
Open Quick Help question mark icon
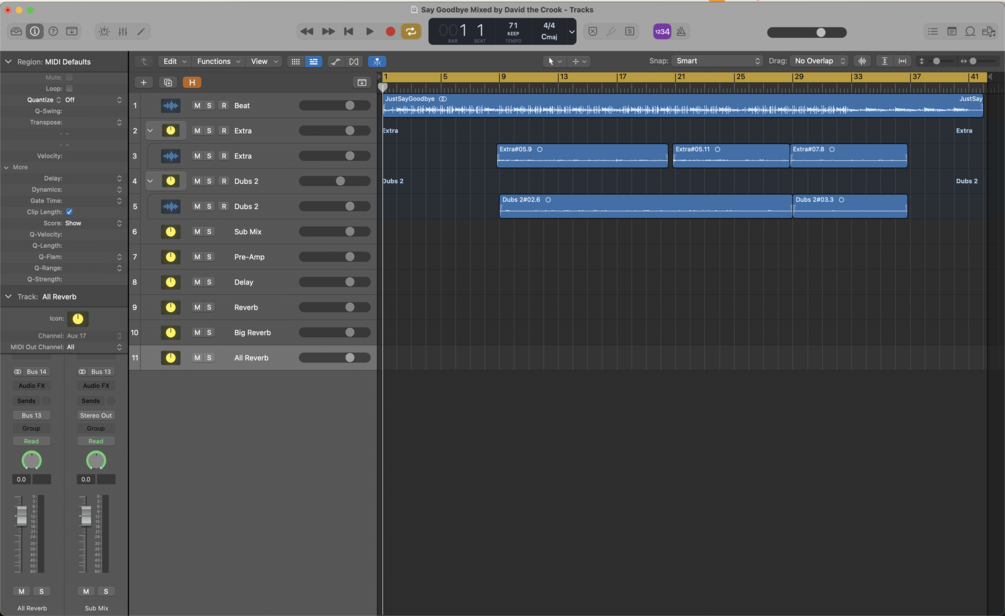[53, 31]
